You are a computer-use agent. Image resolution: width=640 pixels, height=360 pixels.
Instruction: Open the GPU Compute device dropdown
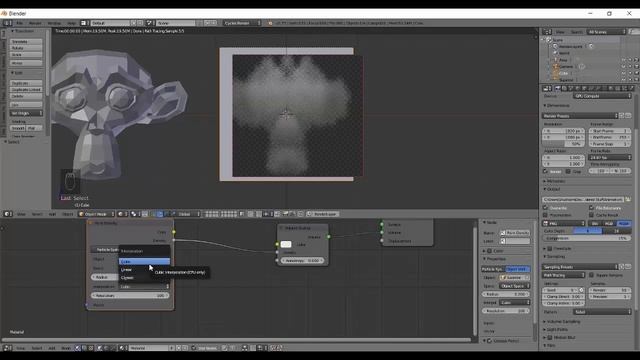(602, 96)
